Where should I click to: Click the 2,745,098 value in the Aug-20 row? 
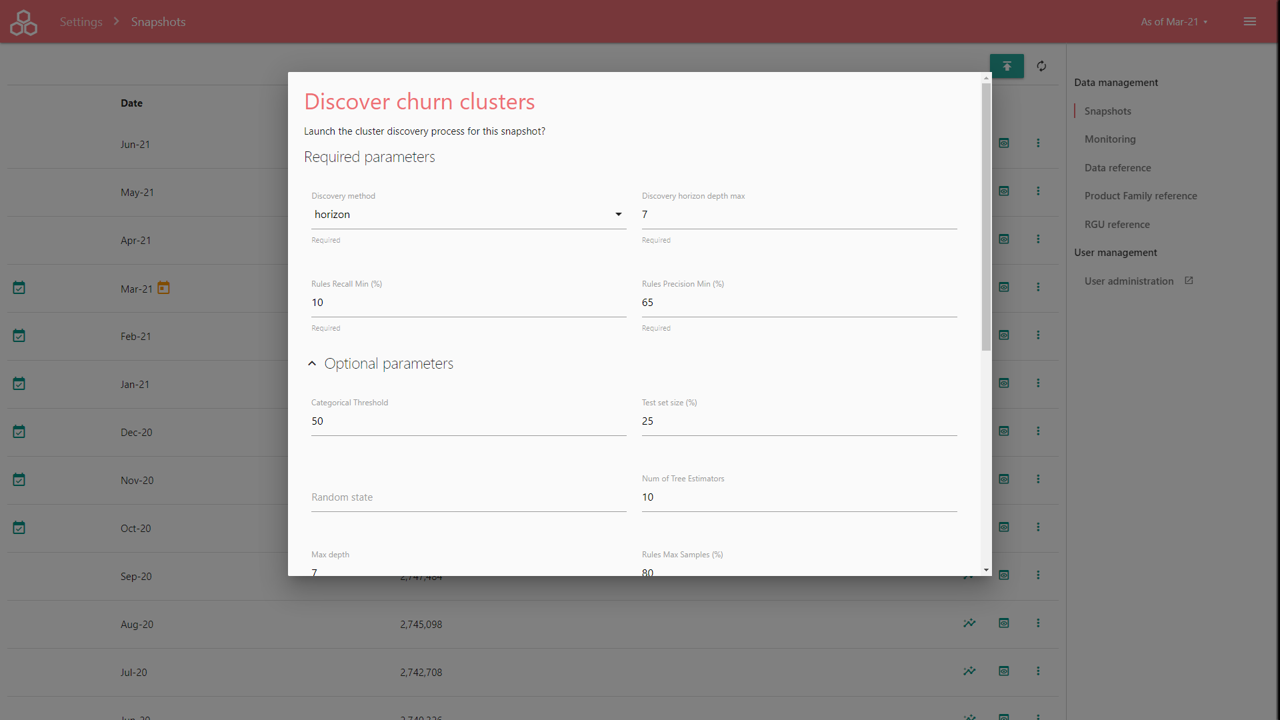[421, 624]
